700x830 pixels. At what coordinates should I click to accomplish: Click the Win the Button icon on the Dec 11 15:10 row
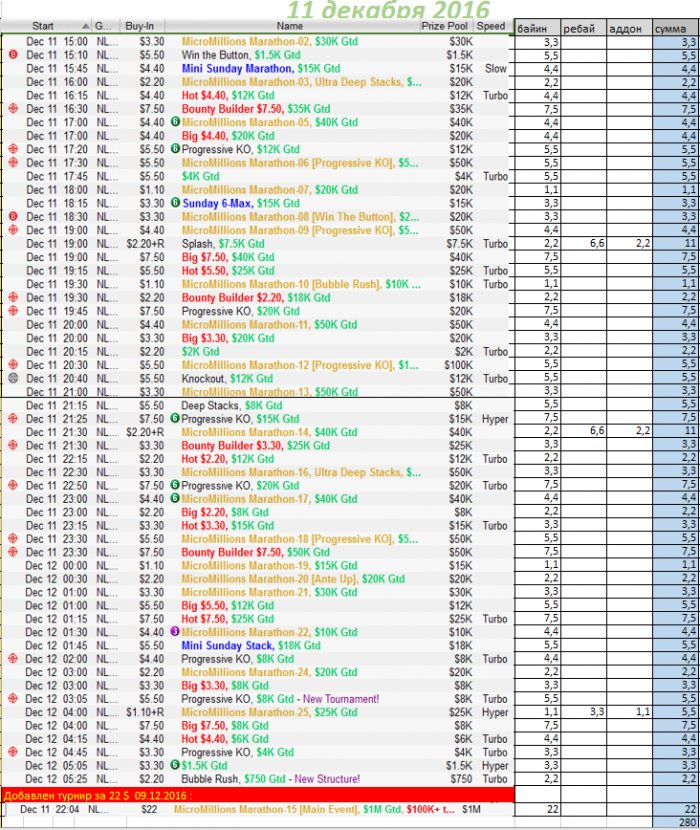pyautogui.click(x=13, y=55)
